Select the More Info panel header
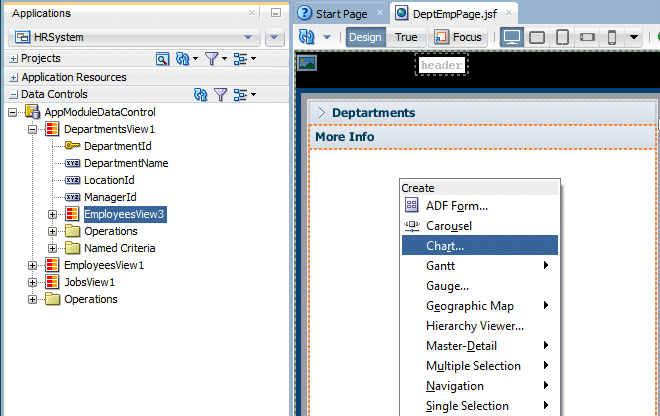The height and width of the screenshot is (416, 660). 483,137
